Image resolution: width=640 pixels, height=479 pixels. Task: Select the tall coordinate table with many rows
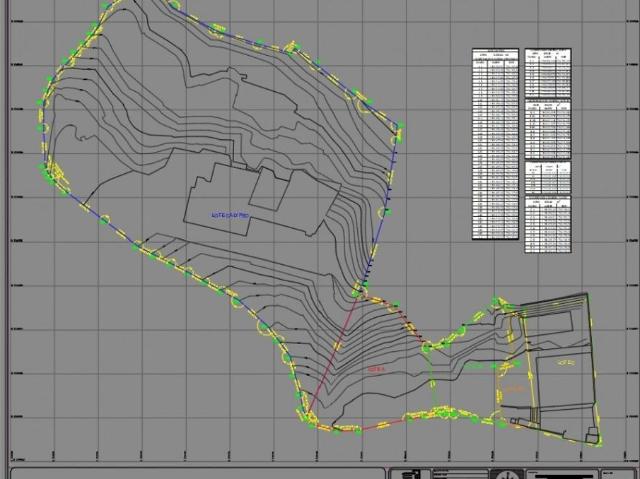point(496,144)
